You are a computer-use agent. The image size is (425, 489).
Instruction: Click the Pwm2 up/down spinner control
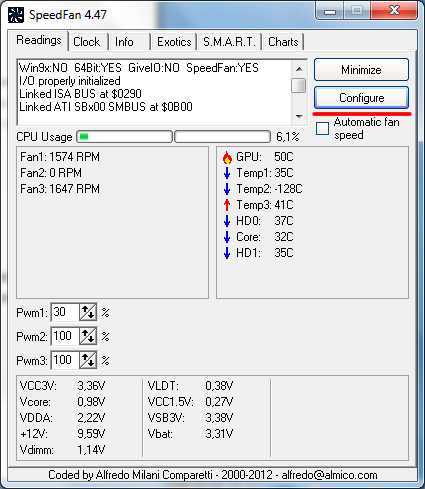[88, 336]
